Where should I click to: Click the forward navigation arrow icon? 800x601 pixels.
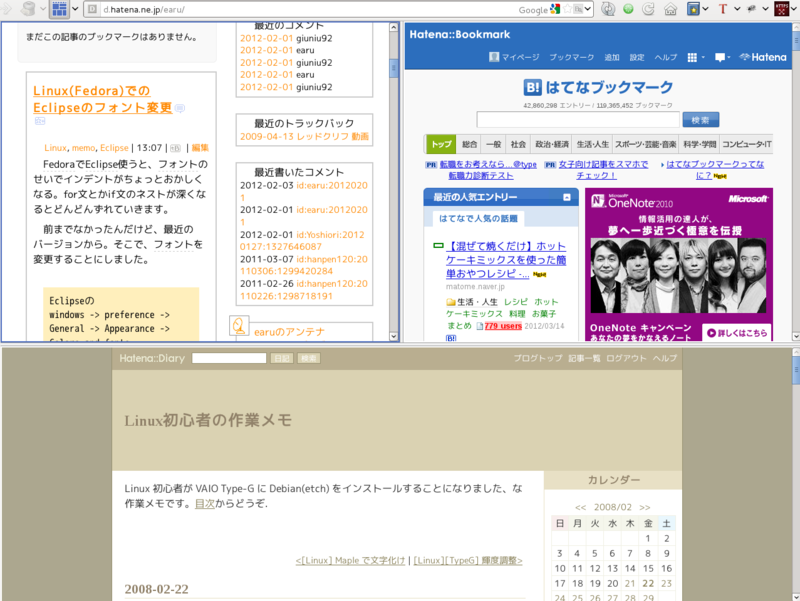pyautogui.click(x=7, y=9)
